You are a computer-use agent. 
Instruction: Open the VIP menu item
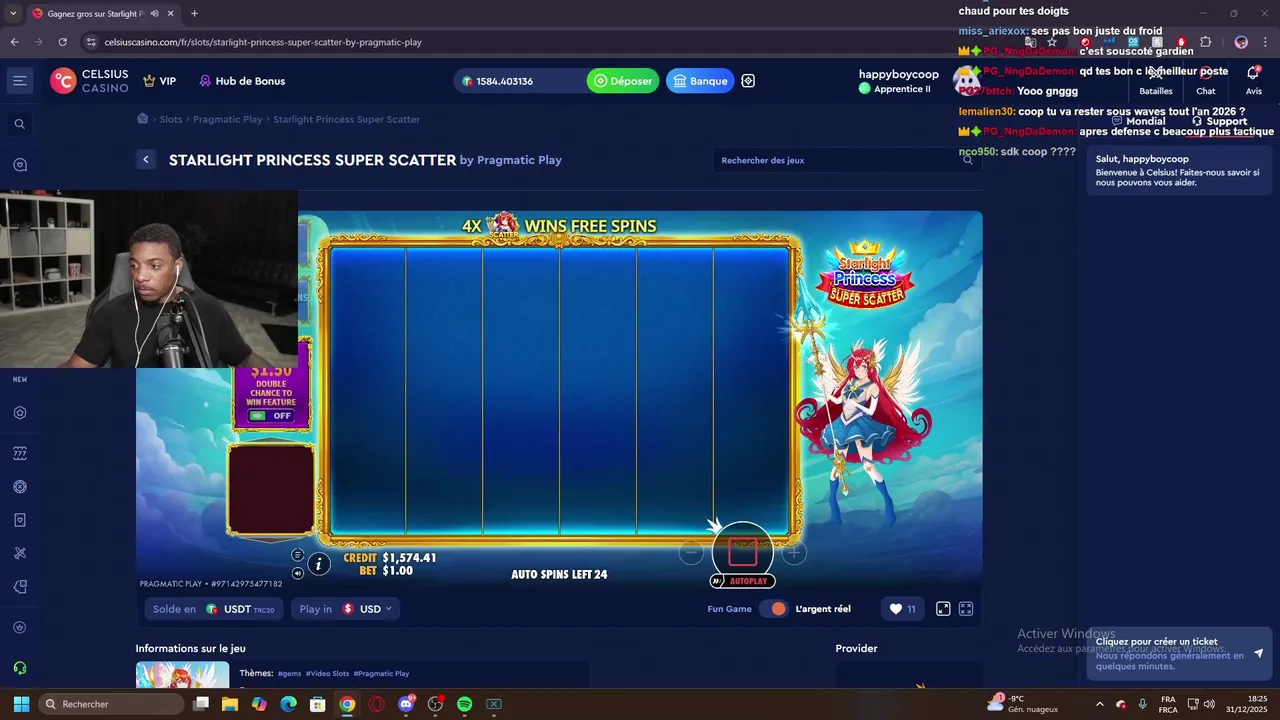160,81
